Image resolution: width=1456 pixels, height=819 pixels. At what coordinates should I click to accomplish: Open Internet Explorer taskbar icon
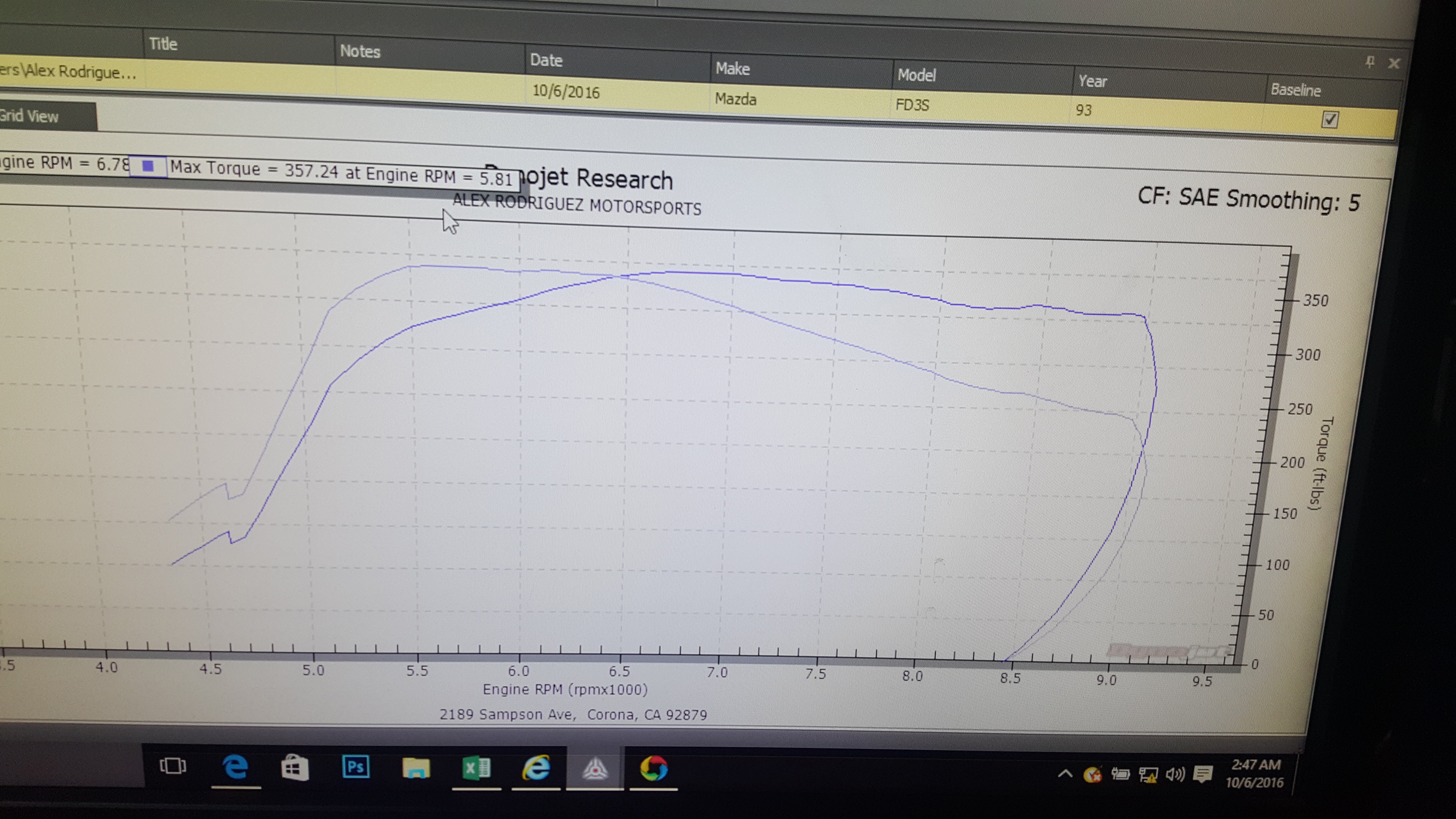click(536, 768)
